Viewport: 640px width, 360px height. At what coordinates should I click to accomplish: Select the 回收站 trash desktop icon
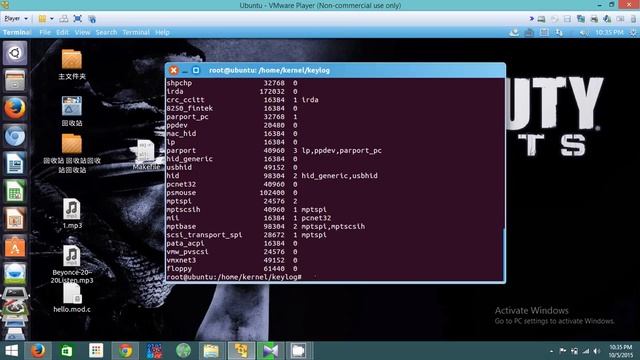pos(72,111)
